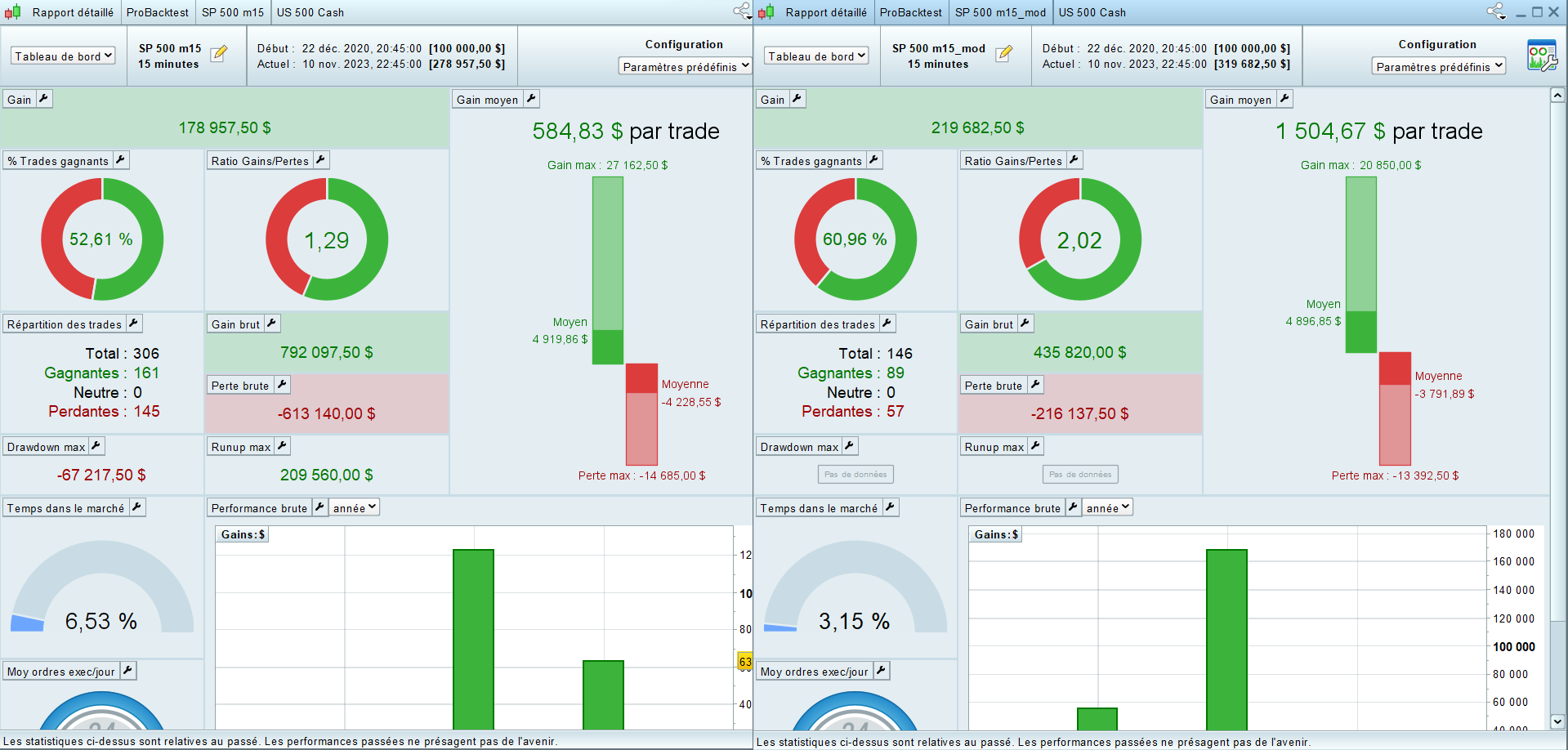Click the 219 682,50 $ gain value
Screen dimensions: 1568x750
click(x=978, y=127)
